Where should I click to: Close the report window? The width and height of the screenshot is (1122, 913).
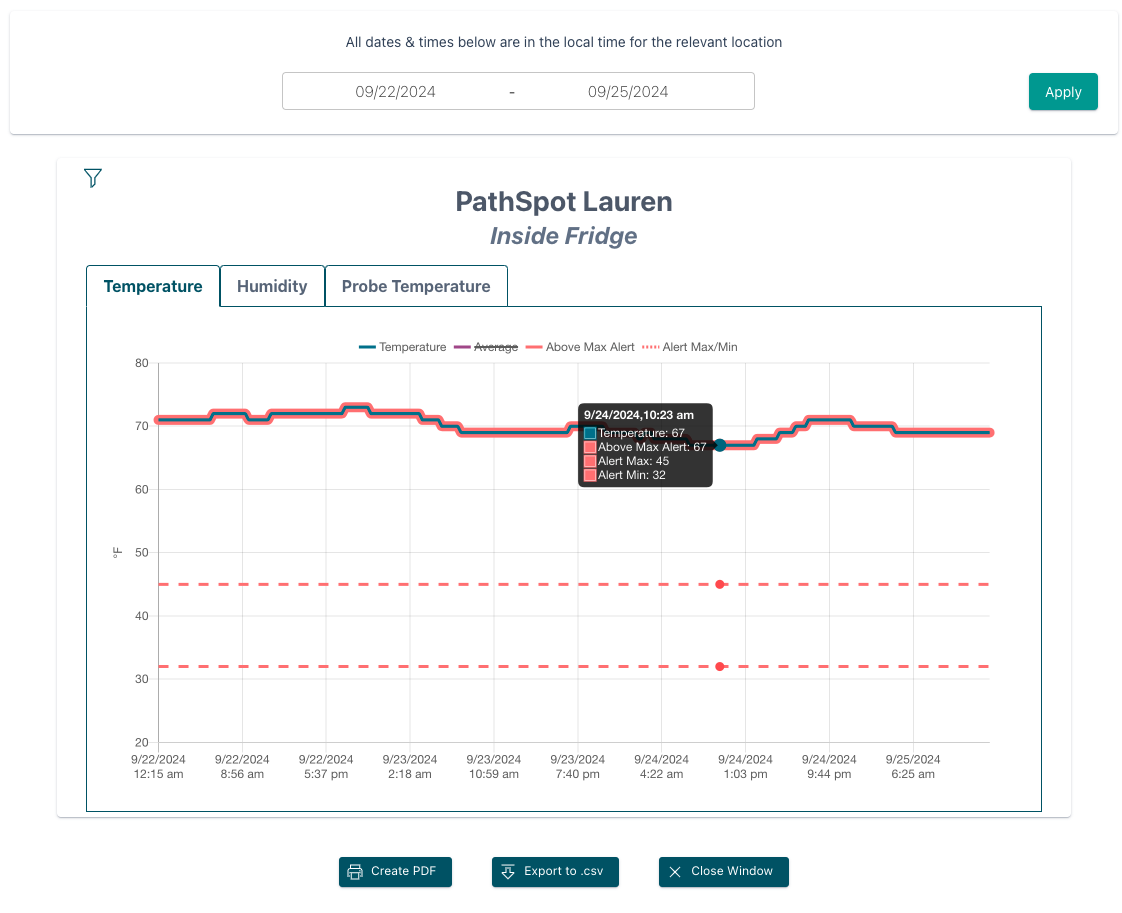tap(723, 872)
